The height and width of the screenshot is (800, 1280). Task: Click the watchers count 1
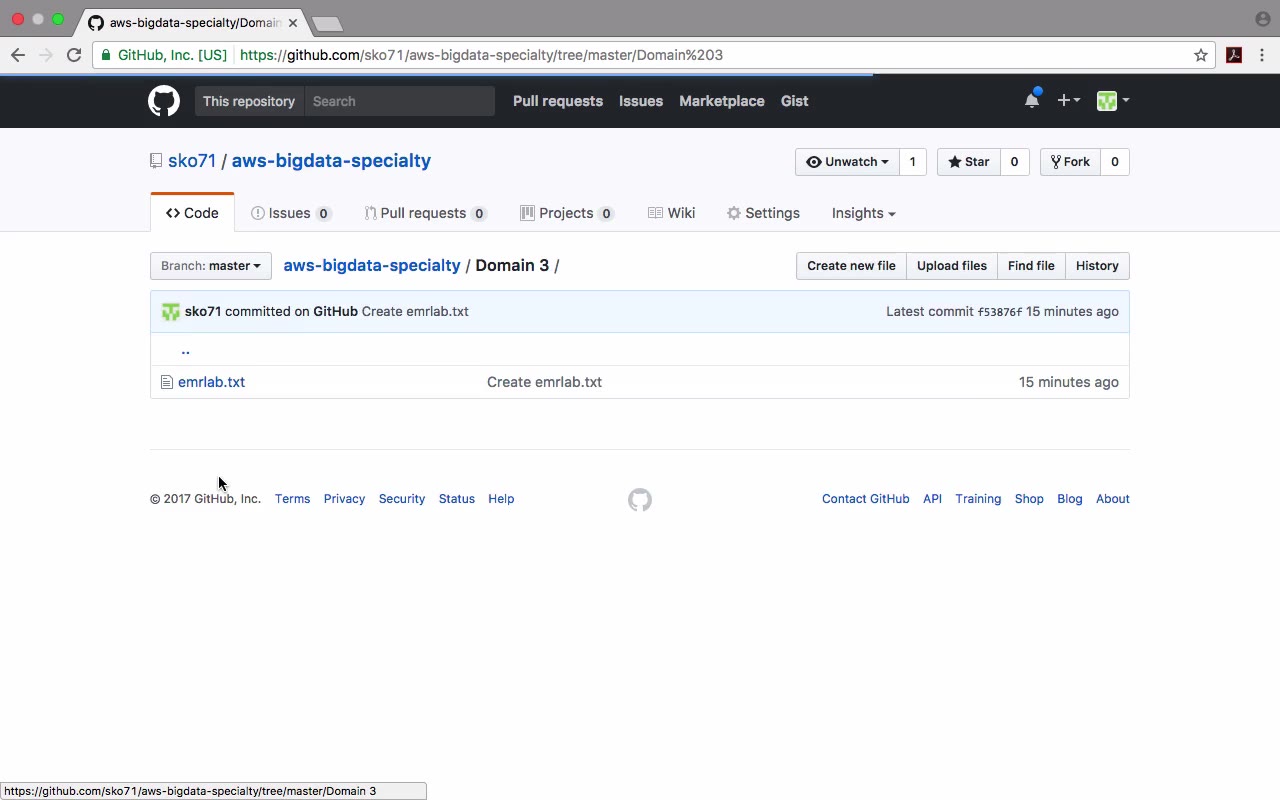(x=912, y=162)
